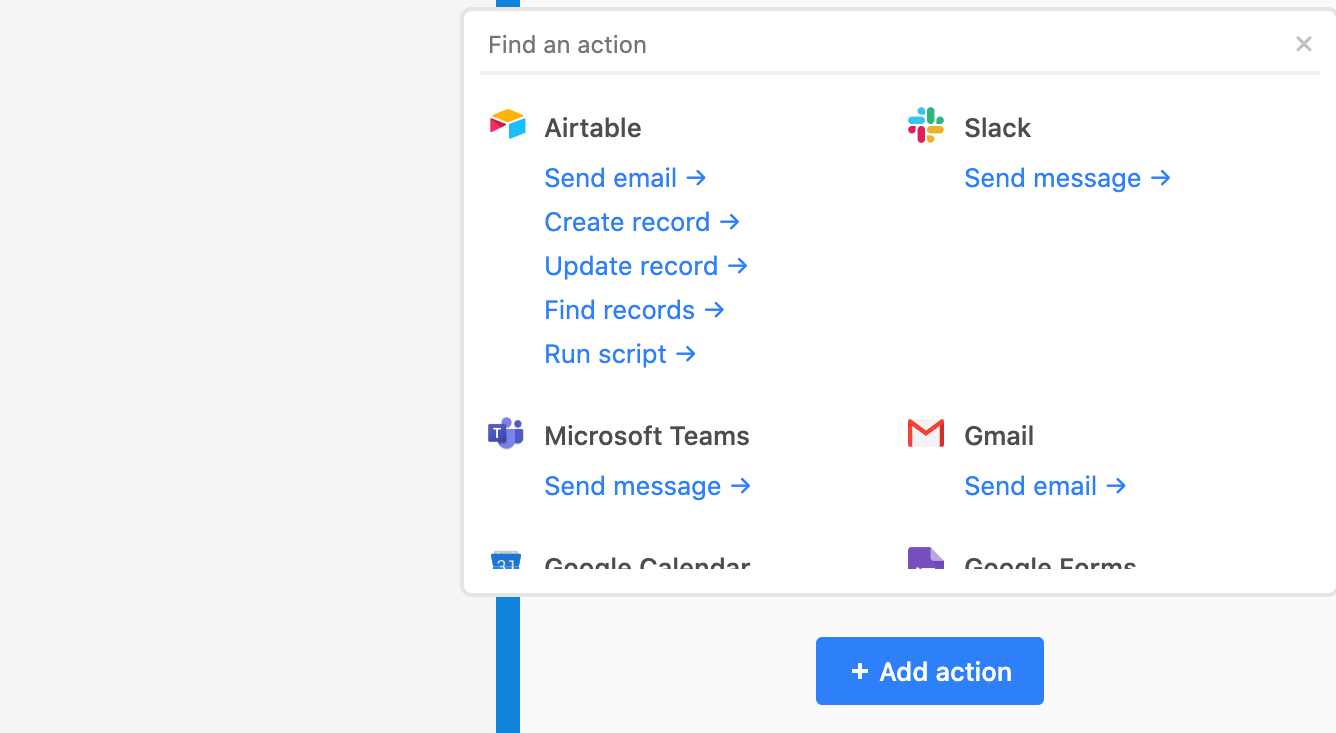Click the Add action button
This screenshot has width=1336, height=733.
coord(930,671)
